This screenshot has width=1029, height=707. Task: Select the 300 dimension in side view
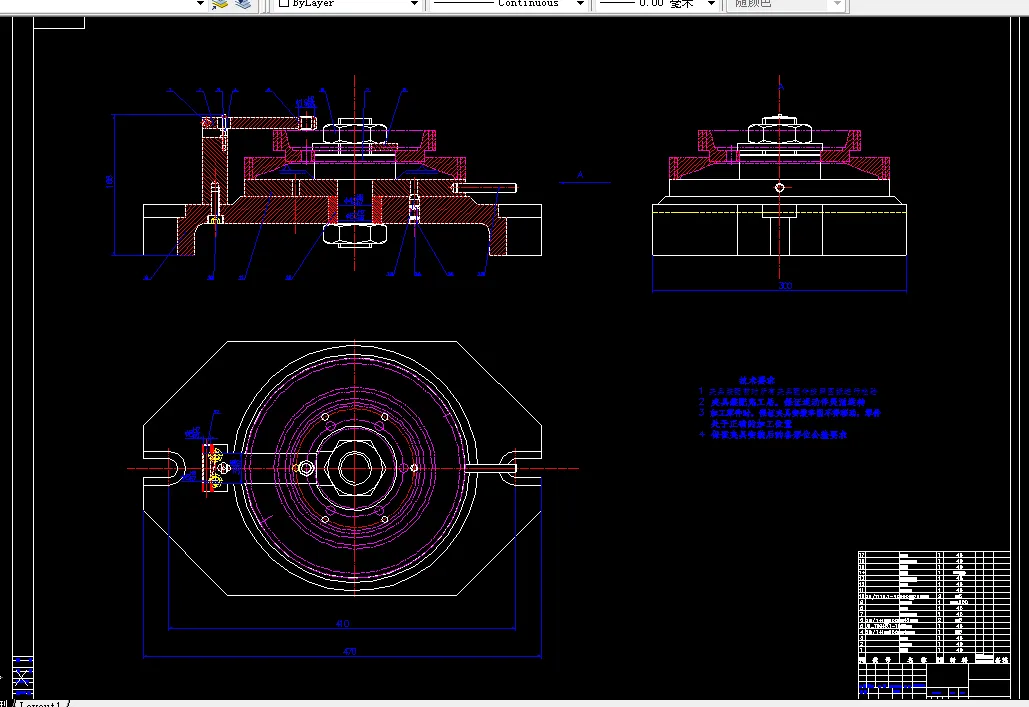[x=785, y=286]
